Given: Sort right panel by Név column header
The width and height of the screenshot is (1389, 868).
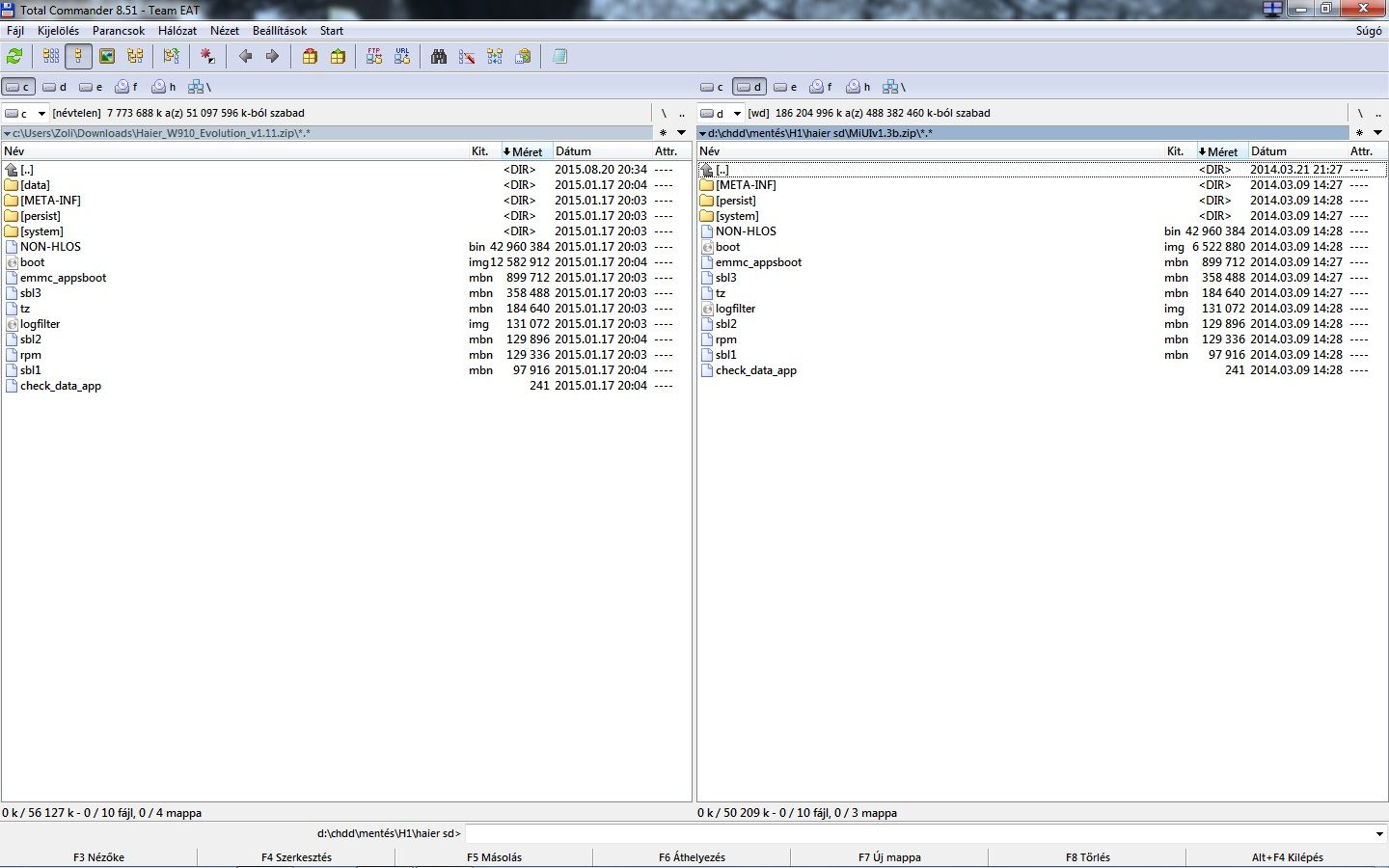Looking at the screenshot, I should (930, 151).
